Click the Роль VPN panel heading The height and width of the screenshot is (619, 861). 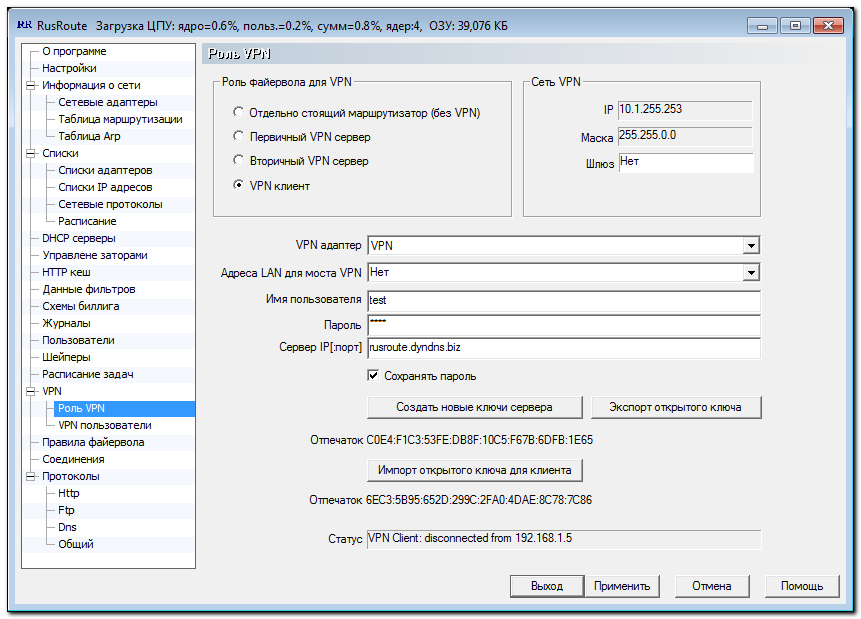[x=239, y=54]
